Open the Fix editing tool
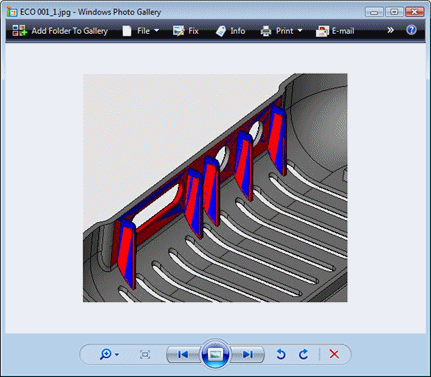 [x=186, y=31]
